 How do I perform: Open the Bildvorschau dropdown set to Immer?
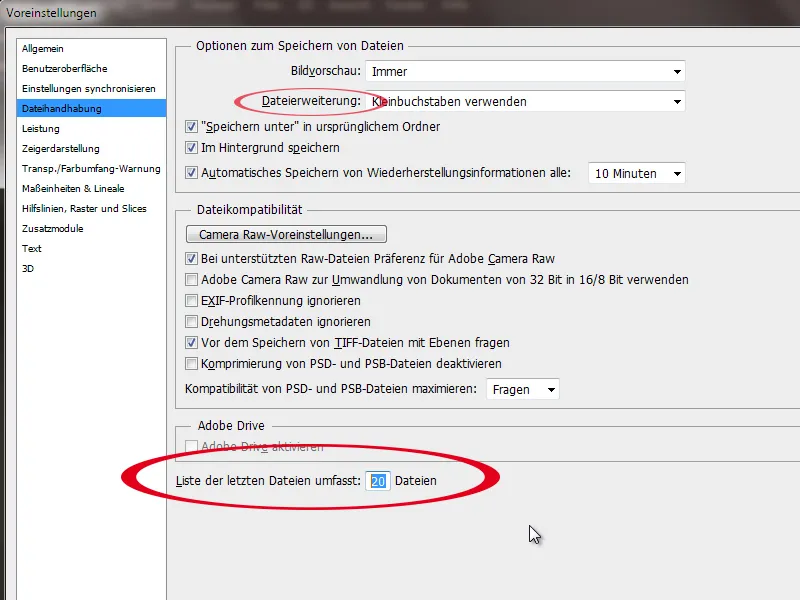[525, 71]
